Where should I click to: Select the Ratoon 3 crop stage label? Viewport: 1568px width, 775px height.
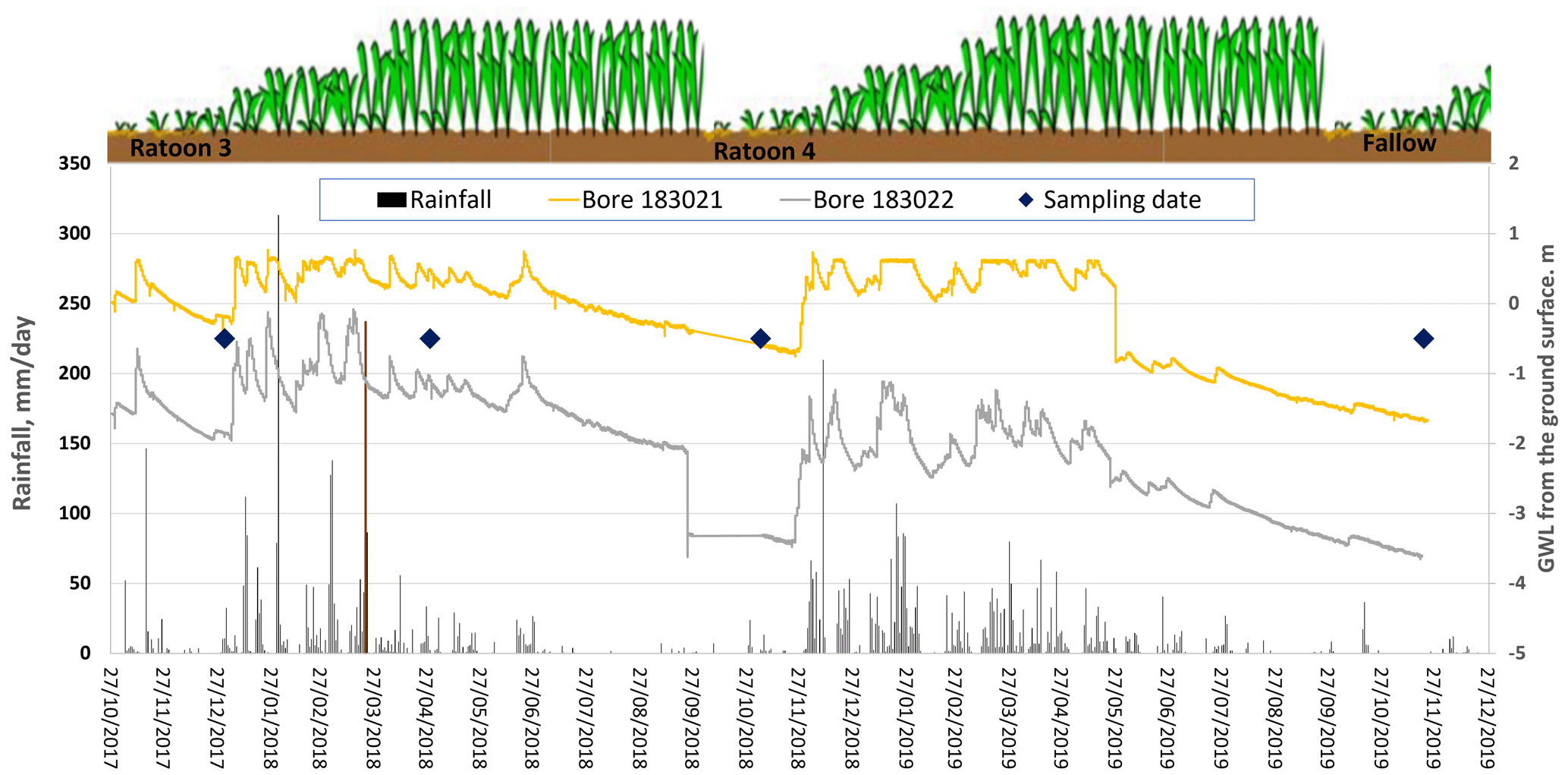click(x=181, y=148)
